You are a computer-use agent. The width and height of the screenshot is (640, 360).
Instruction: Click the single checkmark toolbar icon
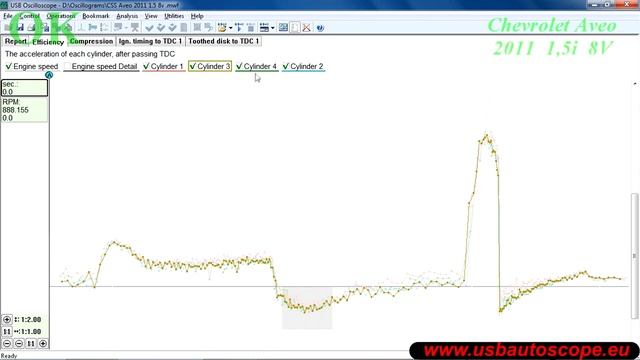pyautogui.click(x=149, y=28)
